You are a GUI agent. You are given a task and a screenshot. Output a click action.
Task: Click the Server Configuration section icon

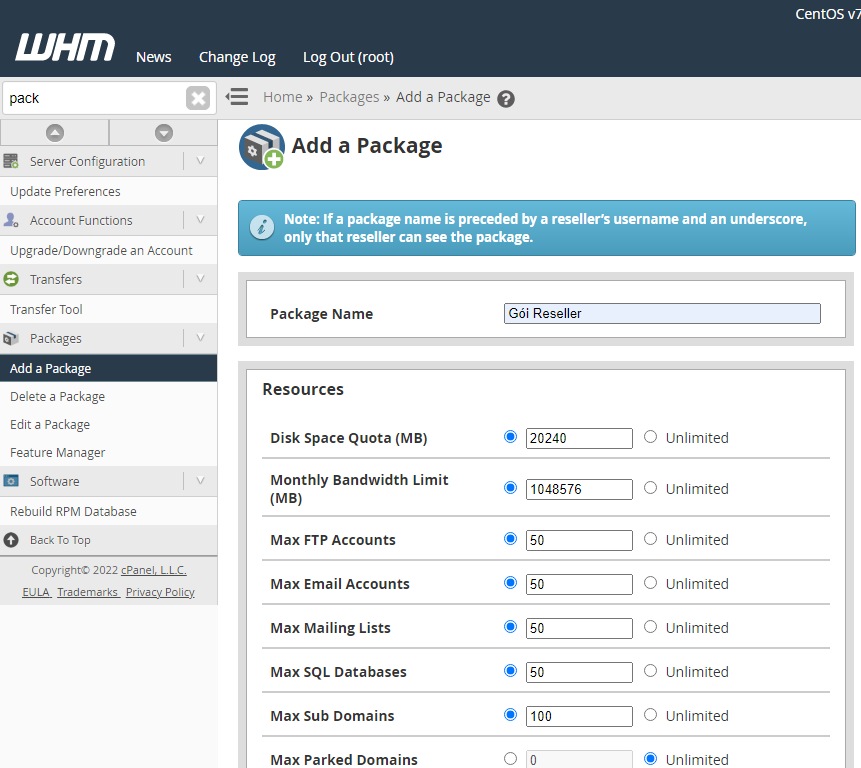[x=11, y=161]
